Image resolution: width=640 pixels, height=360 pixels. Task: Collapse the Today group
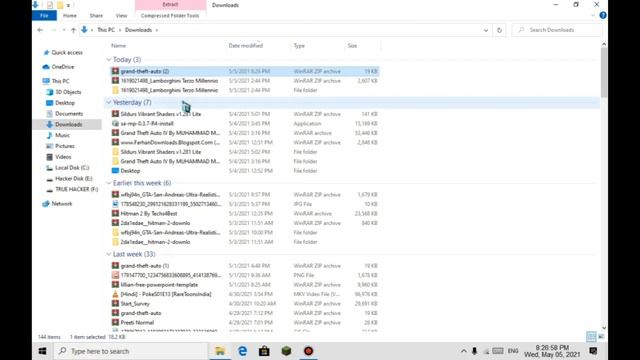(x=109, y=60)
